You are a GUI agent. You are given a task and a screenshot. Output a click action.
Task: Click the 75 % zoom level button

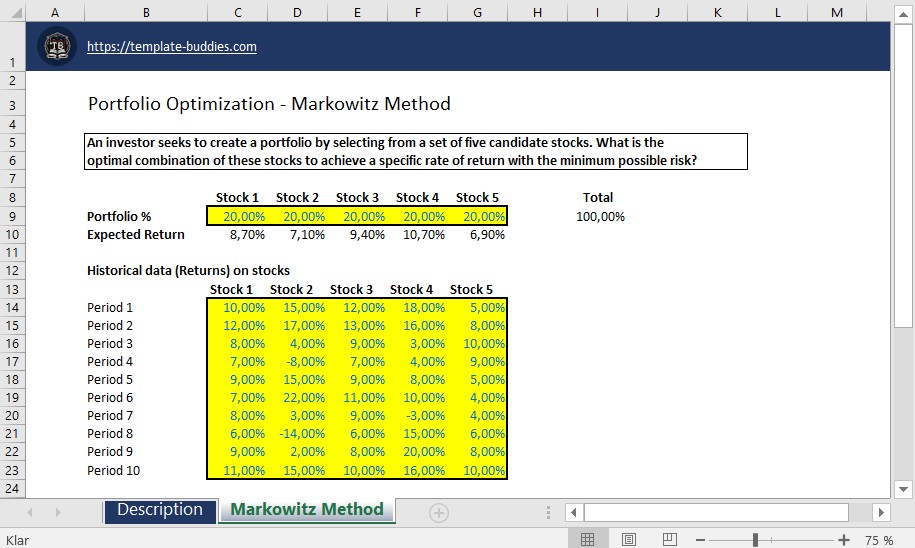879,540
